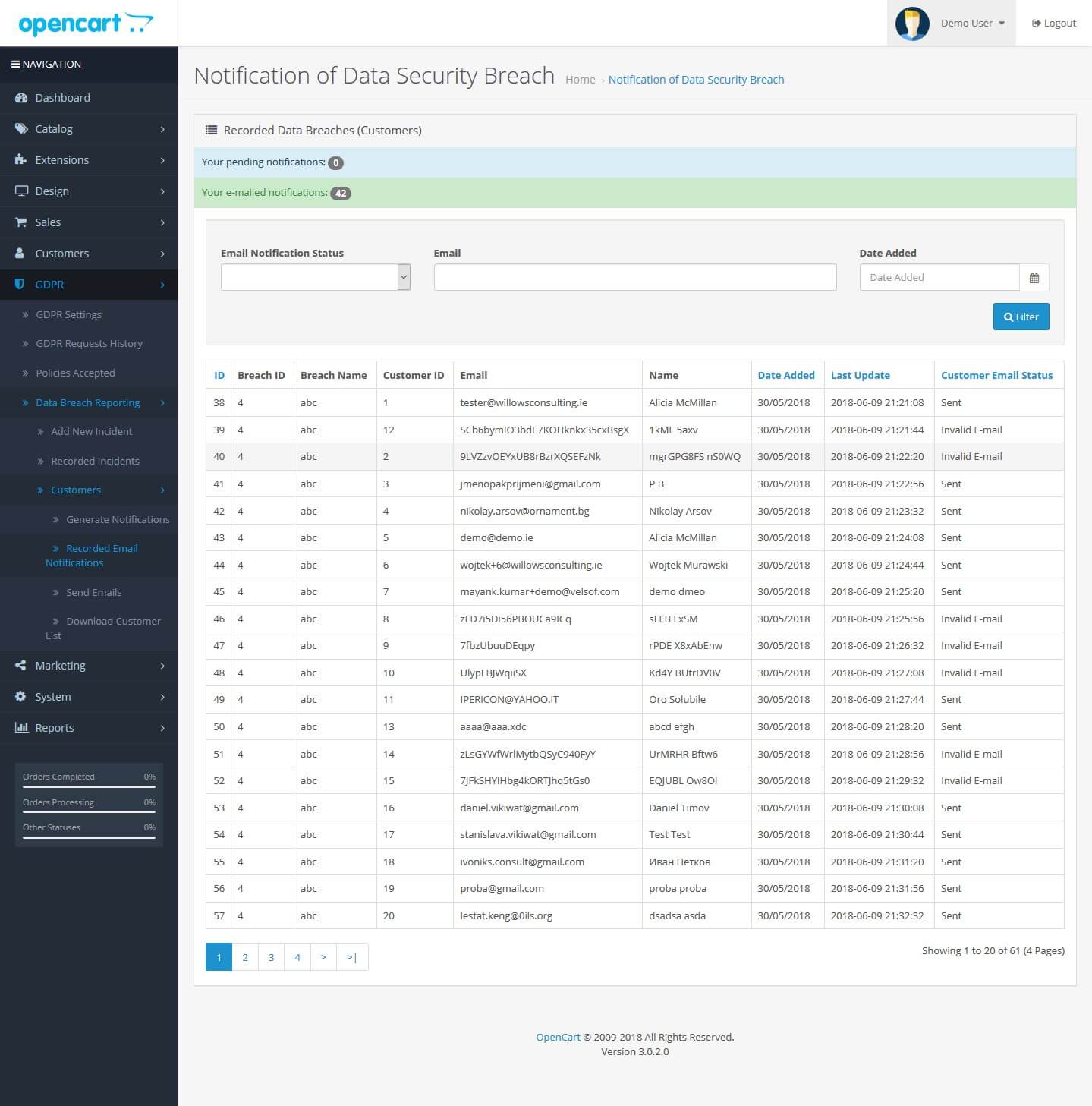Image resolution: width=1092 pixels, height=1106 pixels.
Task: Click the e-mailed notifications count badge 42
Action: [x=341, y=194]
